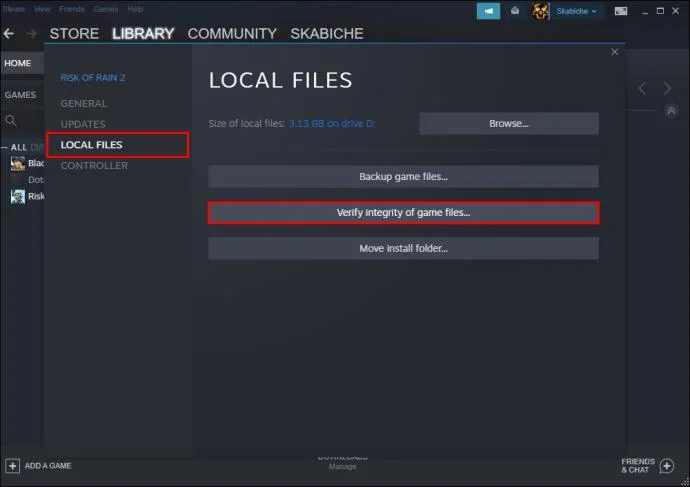The image size is (690, 487).
Task: Open the Help menu
Action: tap(135, 9)
